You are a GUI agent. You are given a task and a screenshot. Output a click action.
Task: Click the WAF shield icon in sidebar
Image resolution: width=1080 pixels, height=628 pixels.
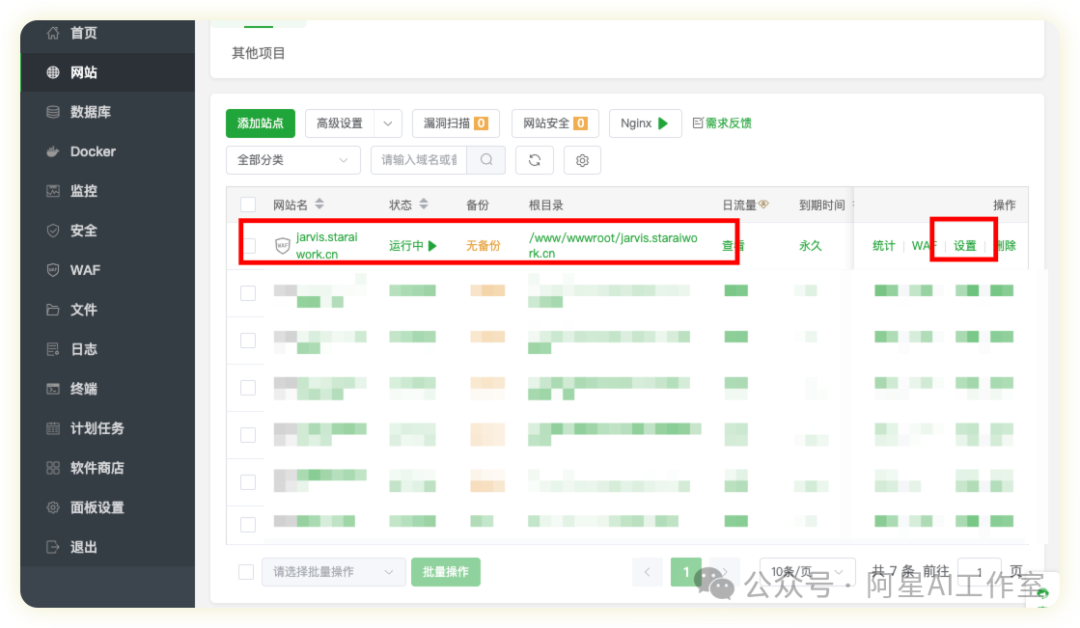click(x=53, y=270)
